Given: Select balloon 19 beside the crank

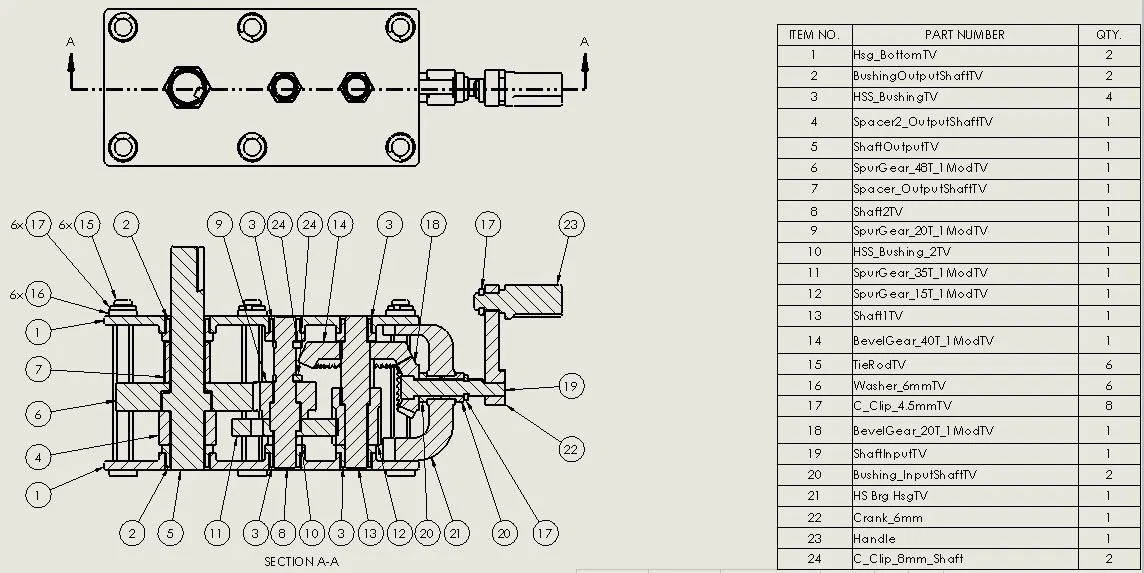Looking at the screenshot, I should (571, 386).
